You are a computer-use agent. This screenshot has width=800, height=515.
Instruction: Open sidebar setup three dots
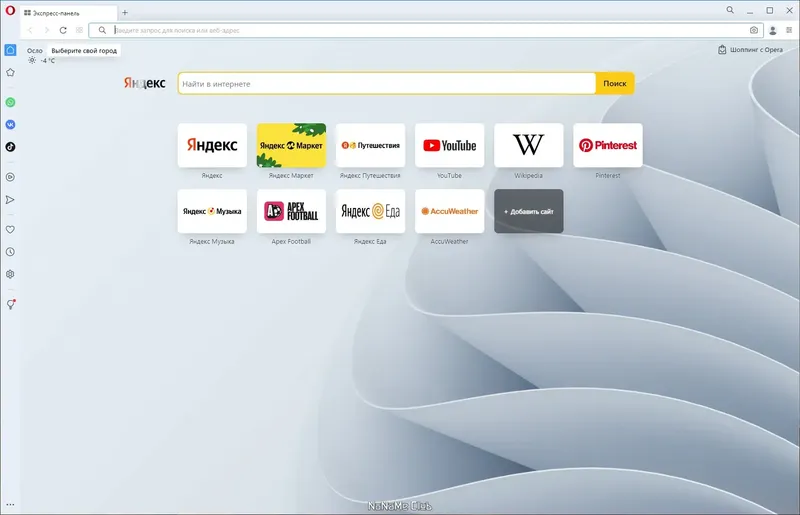(x=10, y=505)
